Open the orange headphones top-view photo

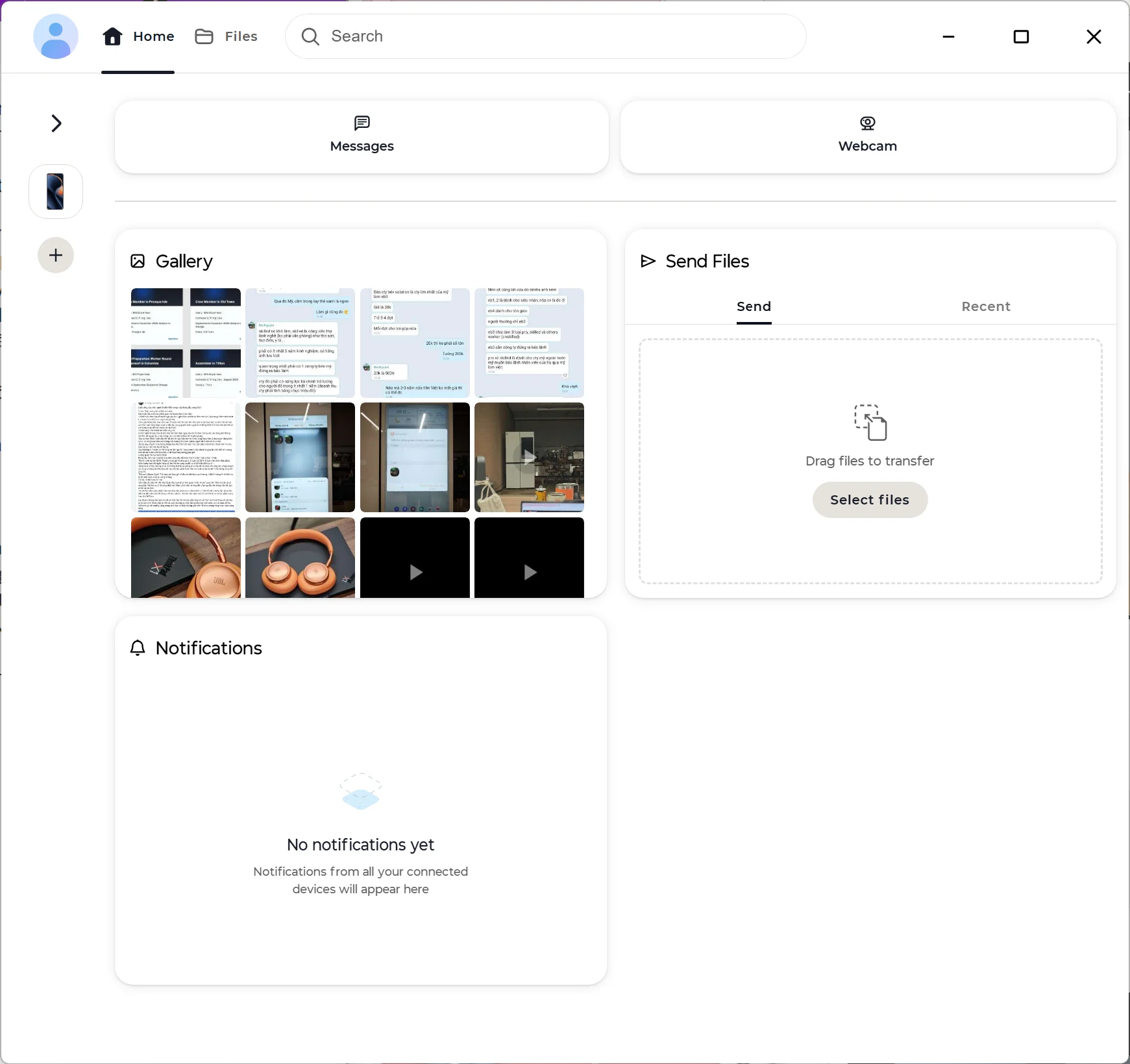(300, 558)
